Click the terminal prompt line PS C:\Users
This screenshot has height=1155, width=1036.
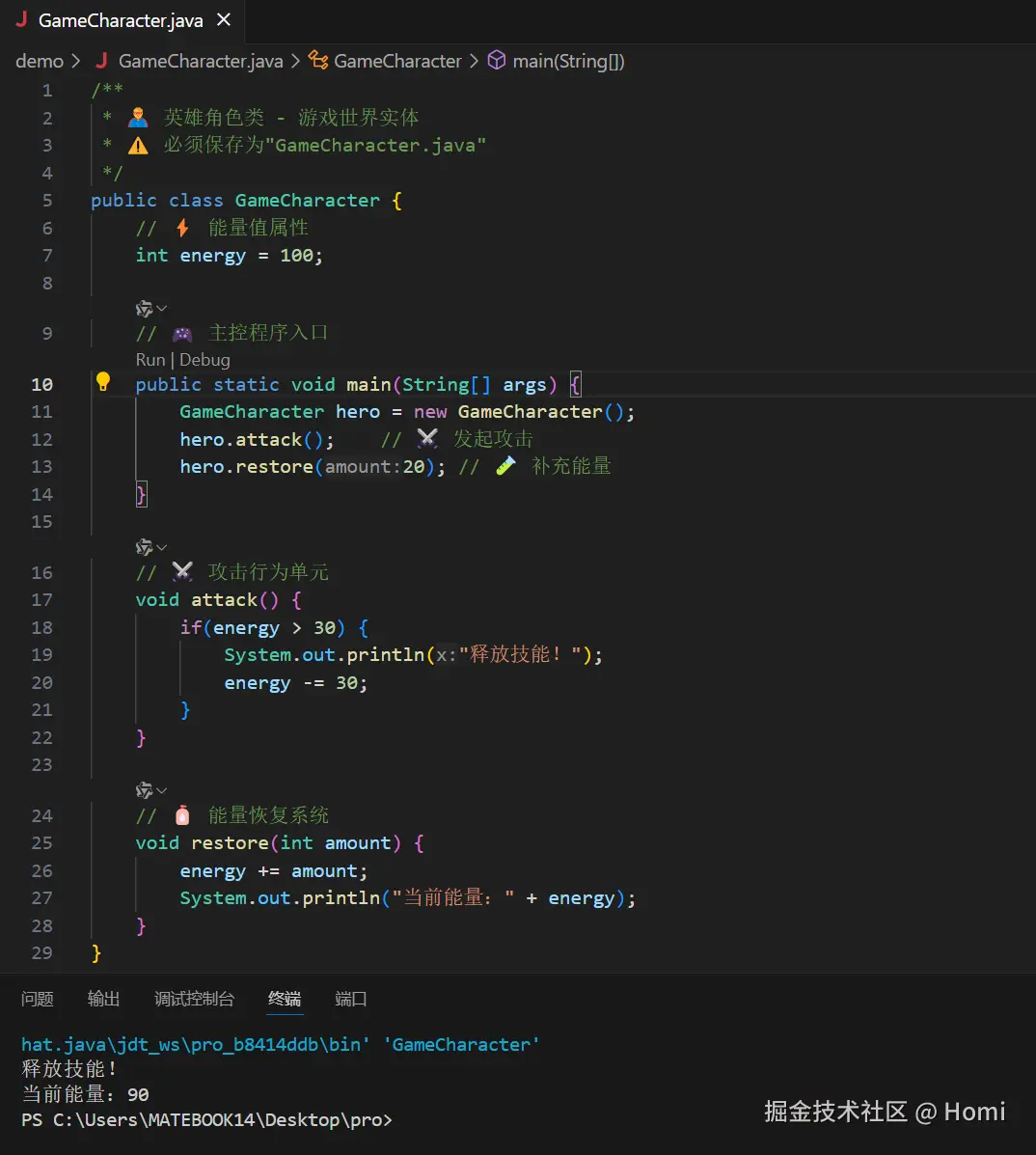(x=206, y=1120)
